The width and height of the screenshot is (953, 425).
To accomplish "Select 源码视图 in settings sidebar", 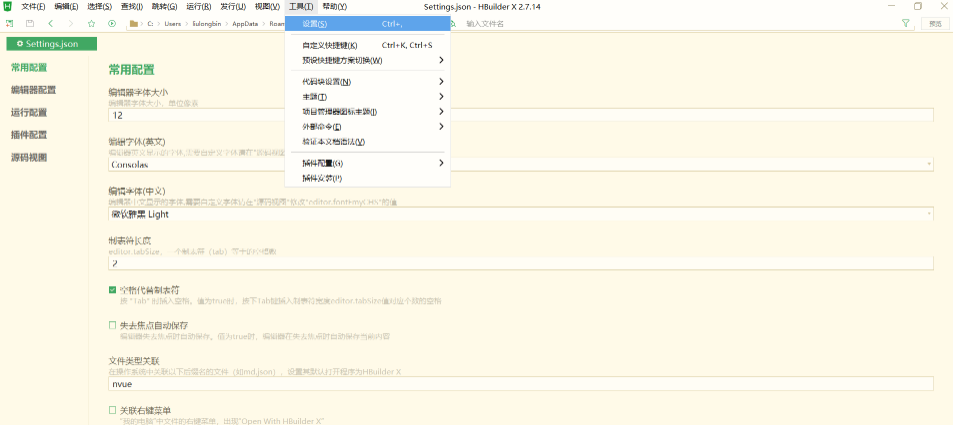I will tap(29, 157).
